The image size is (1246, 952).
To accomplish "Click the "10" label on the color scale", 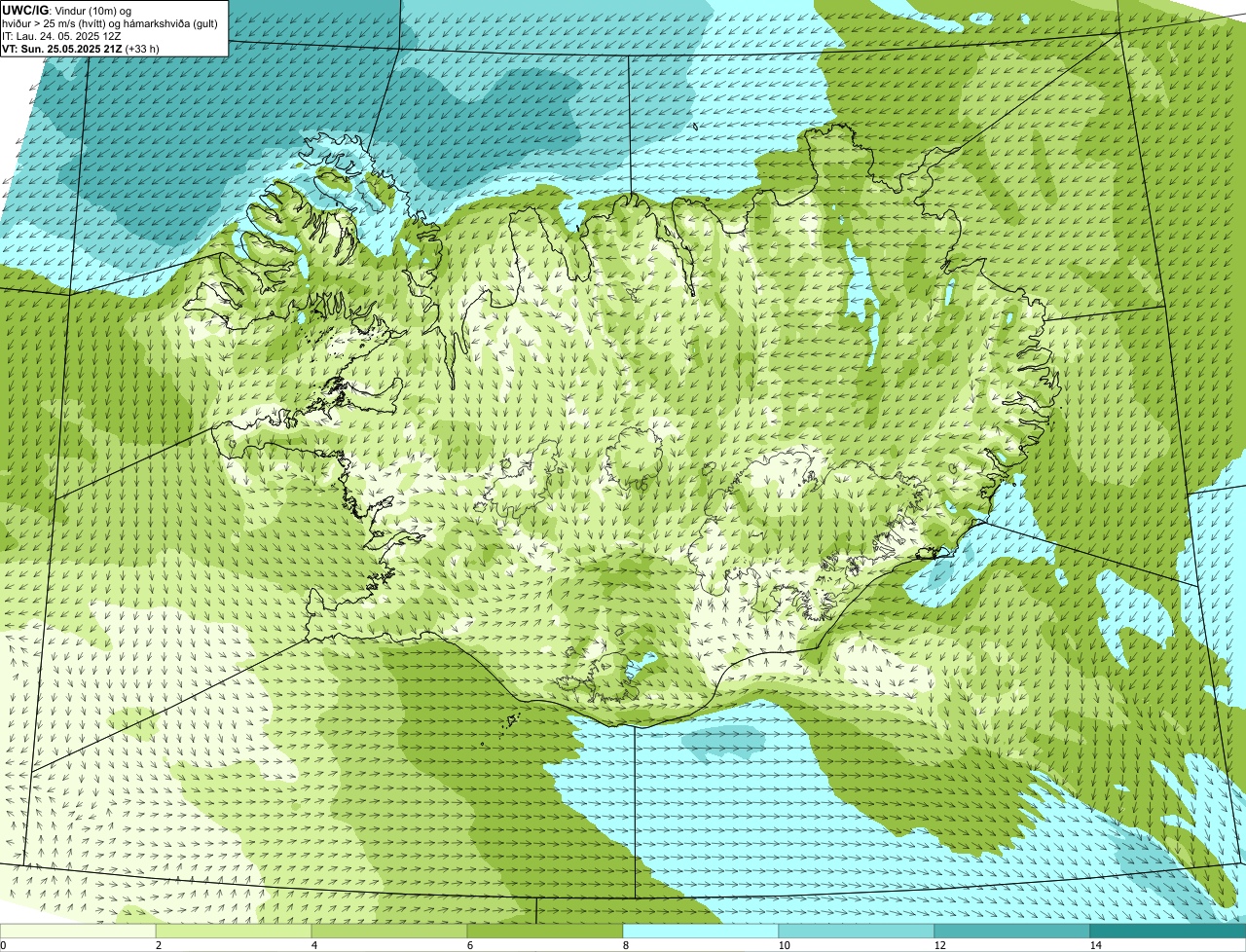I will pos(783,945).
